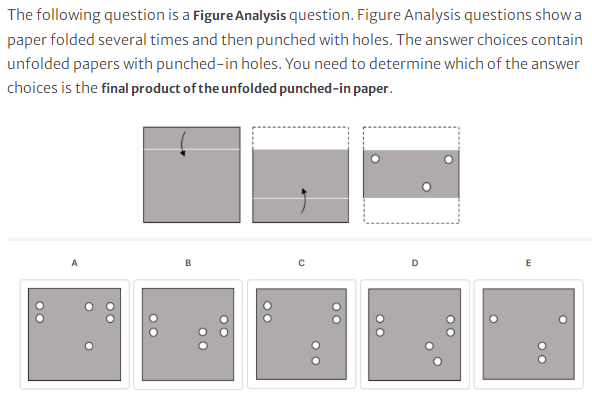Select answer choice A figure
Screen dimensions: 592x397
tap(74, 334)
